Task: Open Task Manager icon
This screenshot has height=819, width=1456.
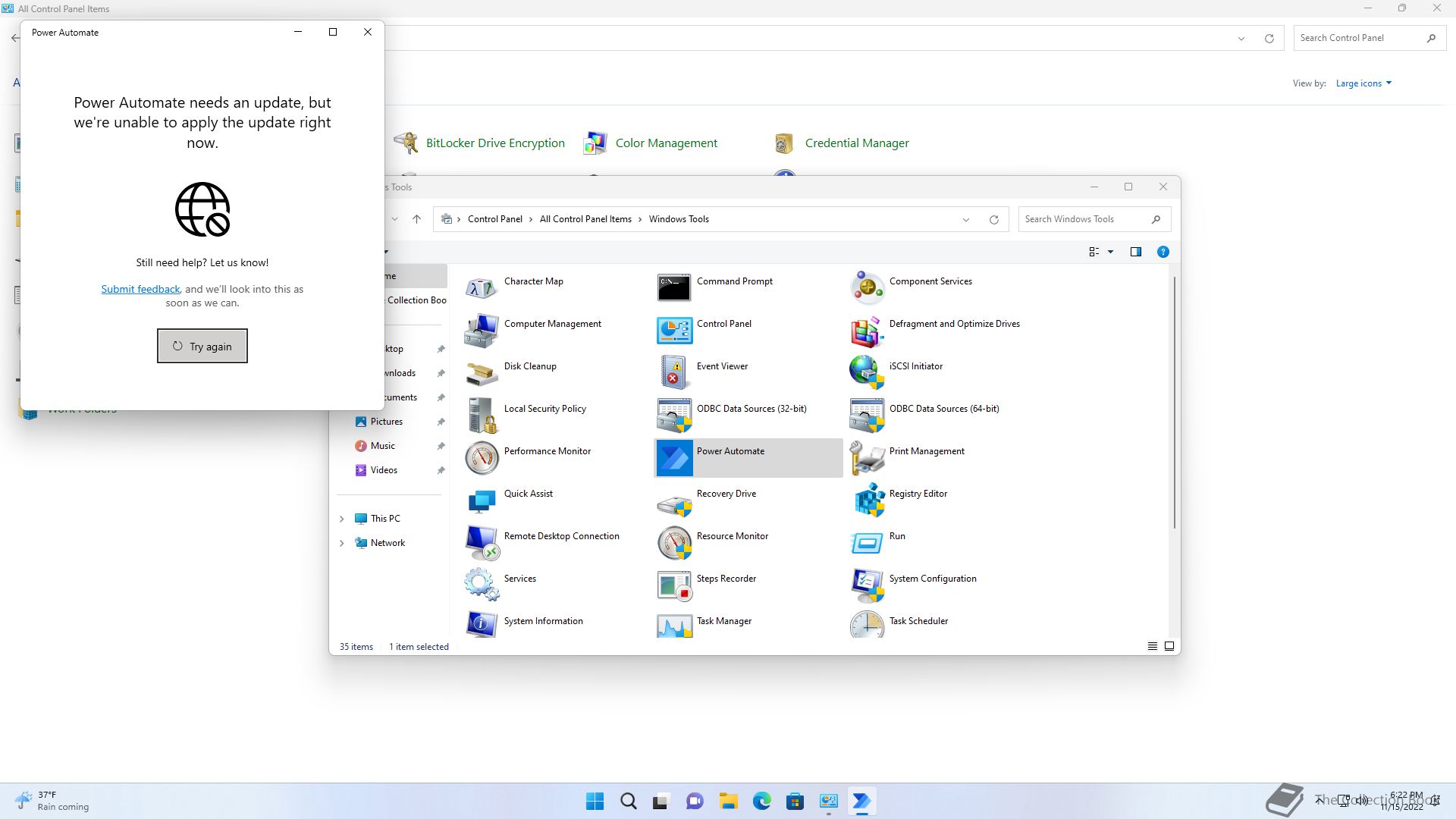Action: pyautogui.click(x=674, y=624)
